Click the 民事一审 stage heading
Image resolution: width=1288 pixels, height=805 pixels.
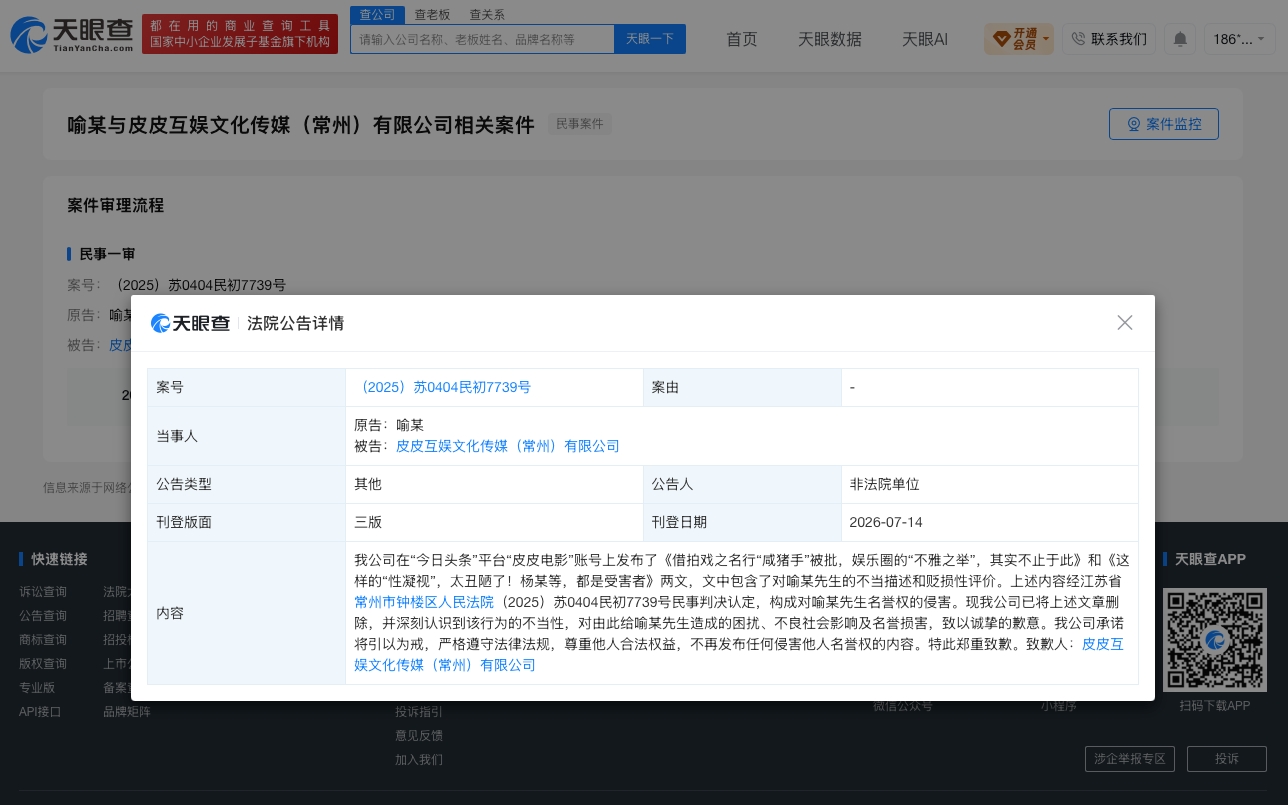click(x=107, y=254)
